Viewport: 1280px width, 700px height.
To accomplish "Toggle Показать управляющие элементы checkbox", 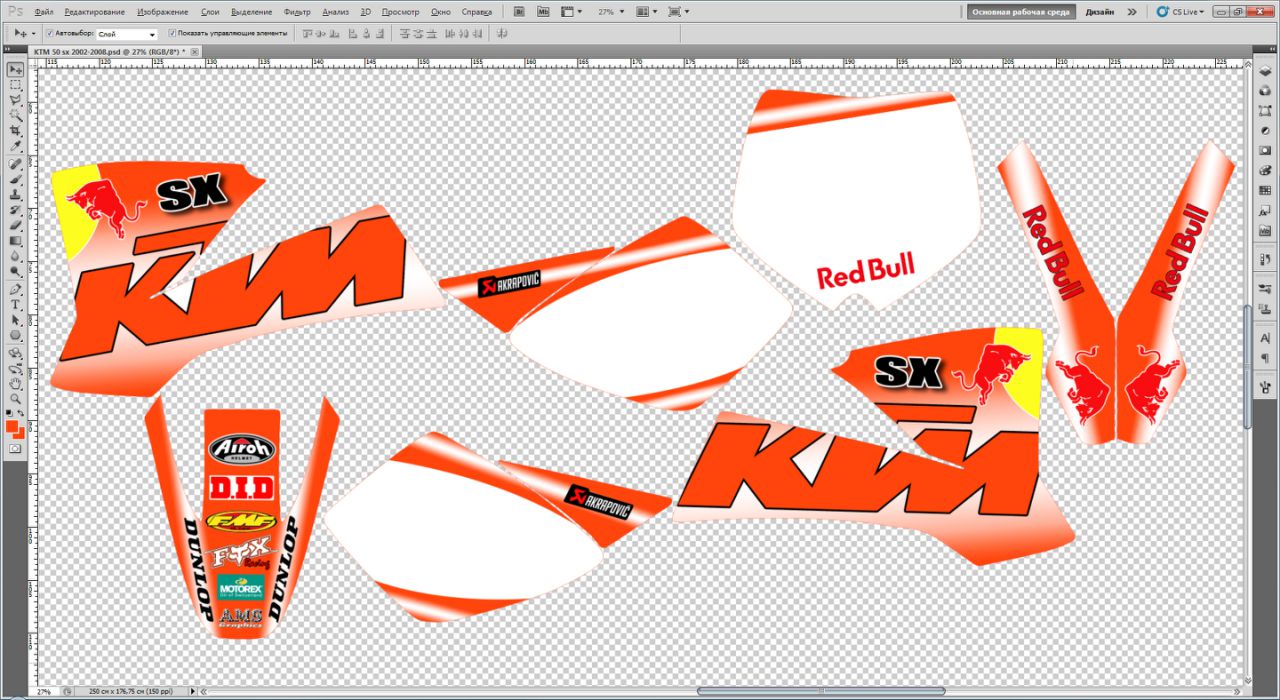I will tap(173, 33).
